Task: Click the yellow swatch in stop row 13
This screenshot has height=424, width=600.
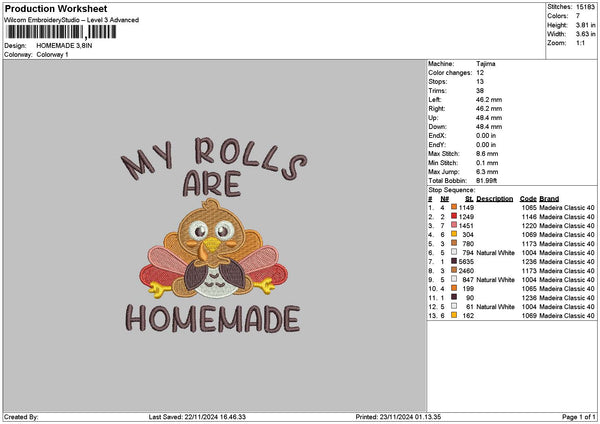Action: [454, 315]
